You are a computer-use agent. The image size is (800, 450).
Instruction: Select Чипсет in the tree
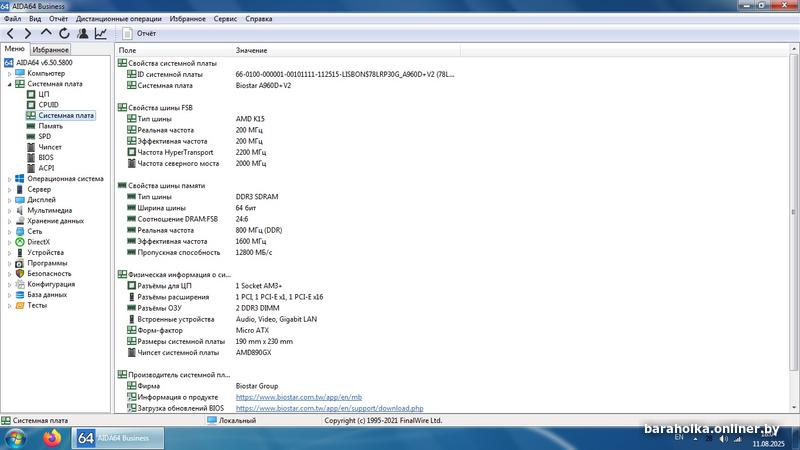(50, 147)
